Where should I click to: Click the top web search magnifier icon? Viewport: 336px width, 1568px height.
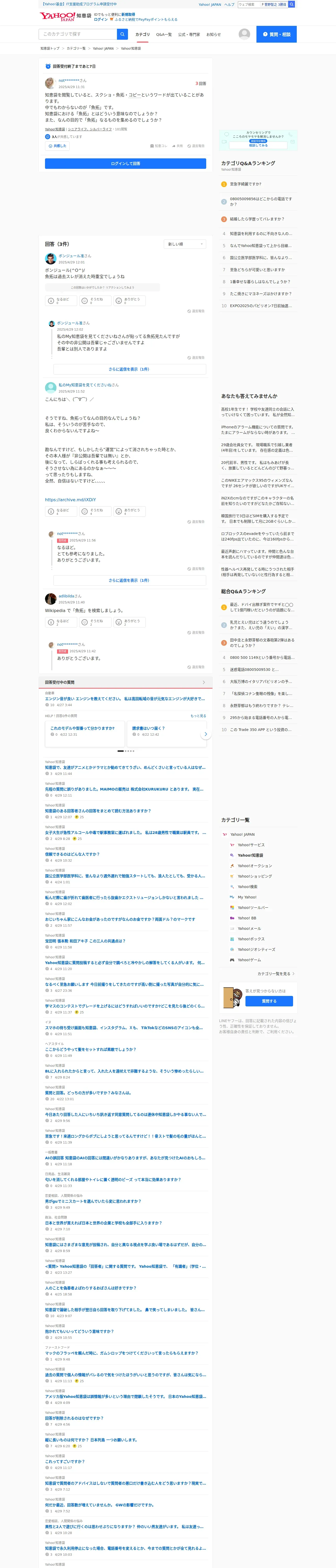[292, 4]
